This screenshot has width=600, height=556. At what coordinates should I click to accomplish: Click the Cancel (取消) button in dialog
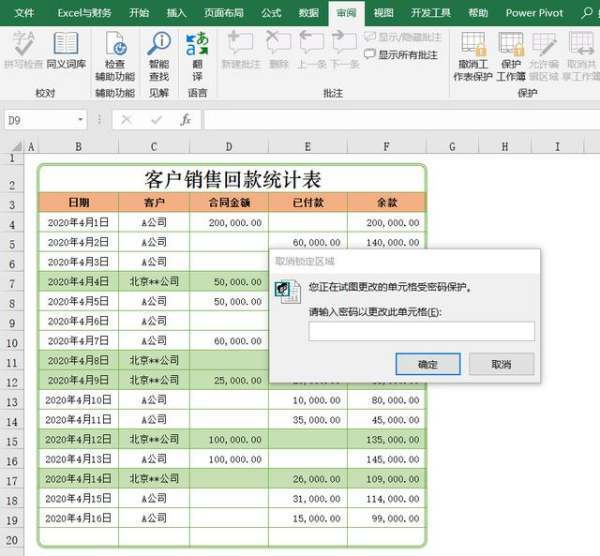pyautogui.click(x=501, y=364)
